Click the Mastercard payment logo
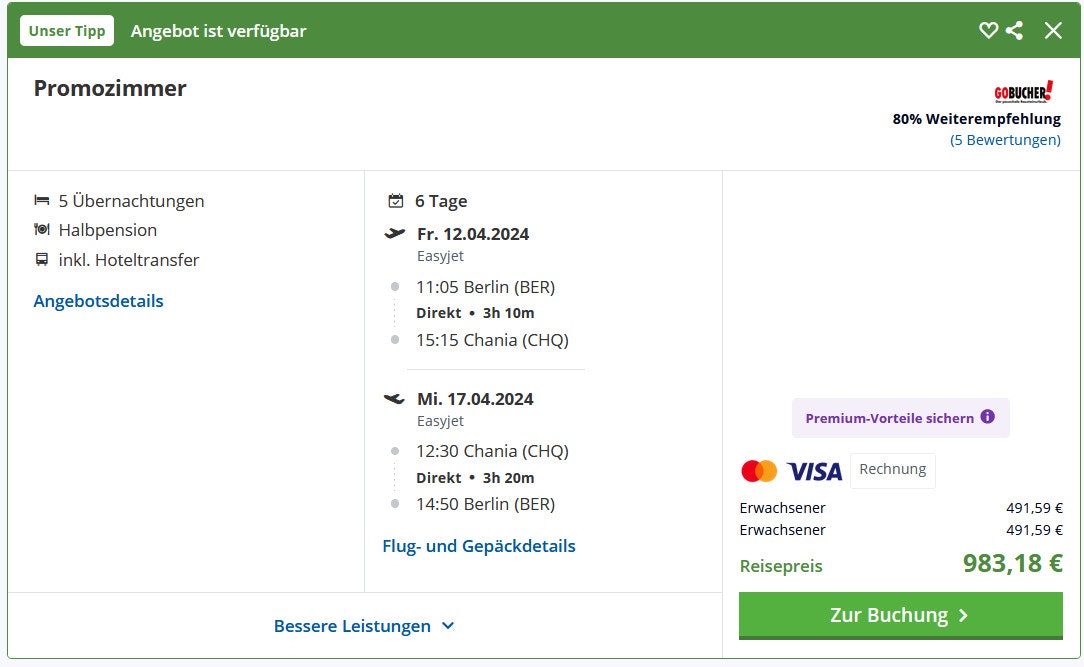 (x=759, y=471)
